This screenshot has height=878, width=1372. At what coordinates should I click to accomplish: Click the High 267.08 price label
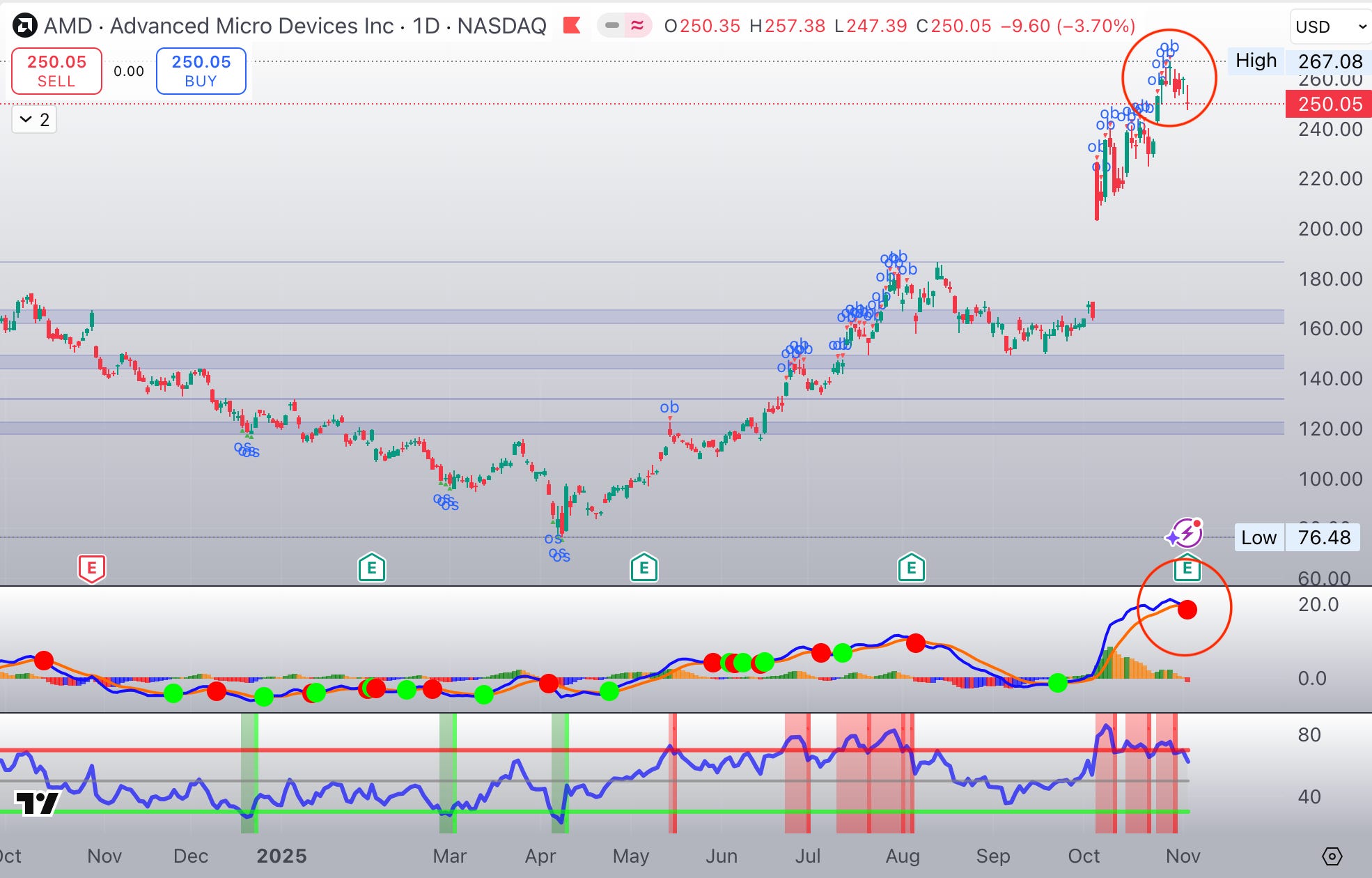pyautogui.click(x=1298, y=61)
